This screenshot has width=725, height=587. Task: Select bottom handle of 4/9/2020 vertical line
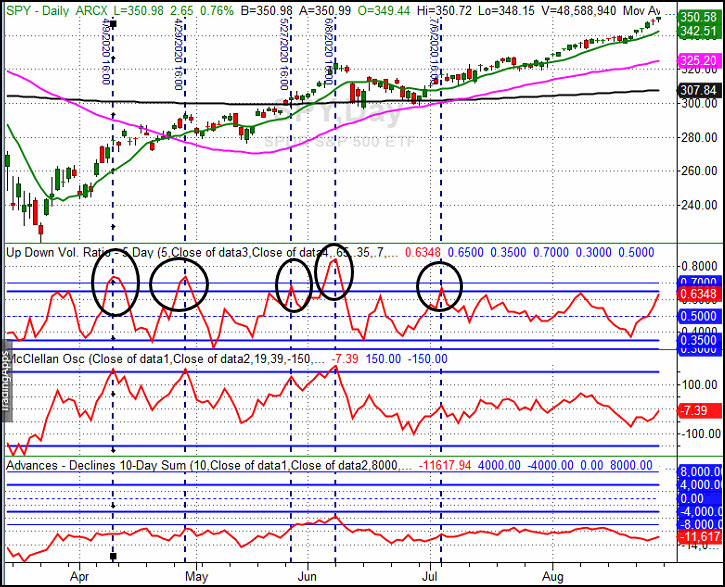point(113,556)
